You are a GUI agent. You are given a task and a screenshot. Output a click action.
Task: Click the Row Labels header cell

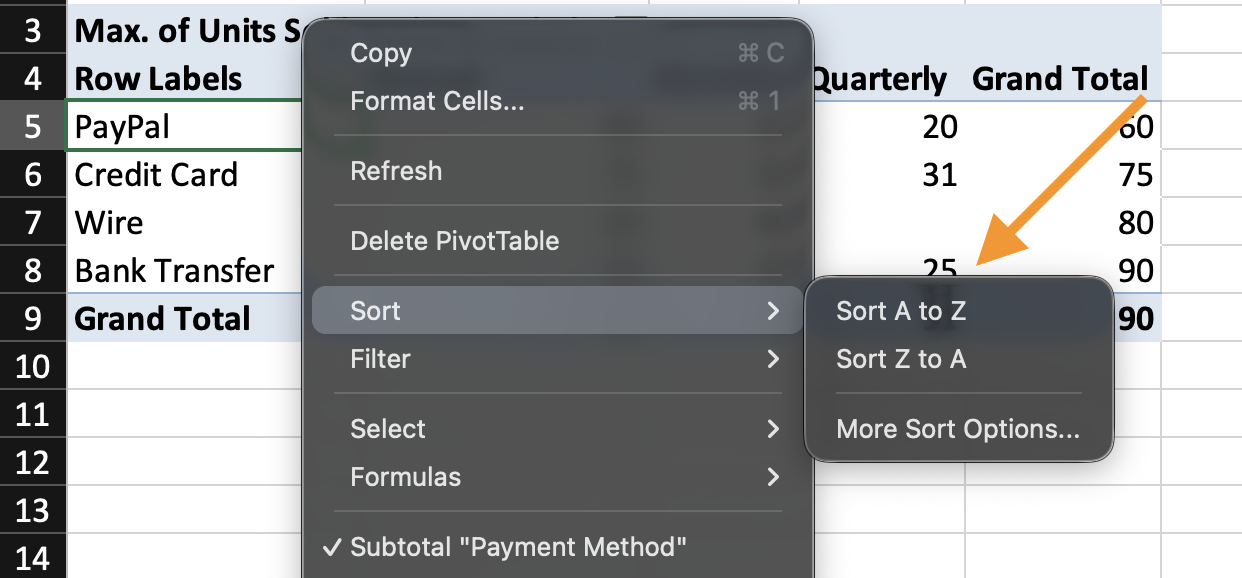158,79
